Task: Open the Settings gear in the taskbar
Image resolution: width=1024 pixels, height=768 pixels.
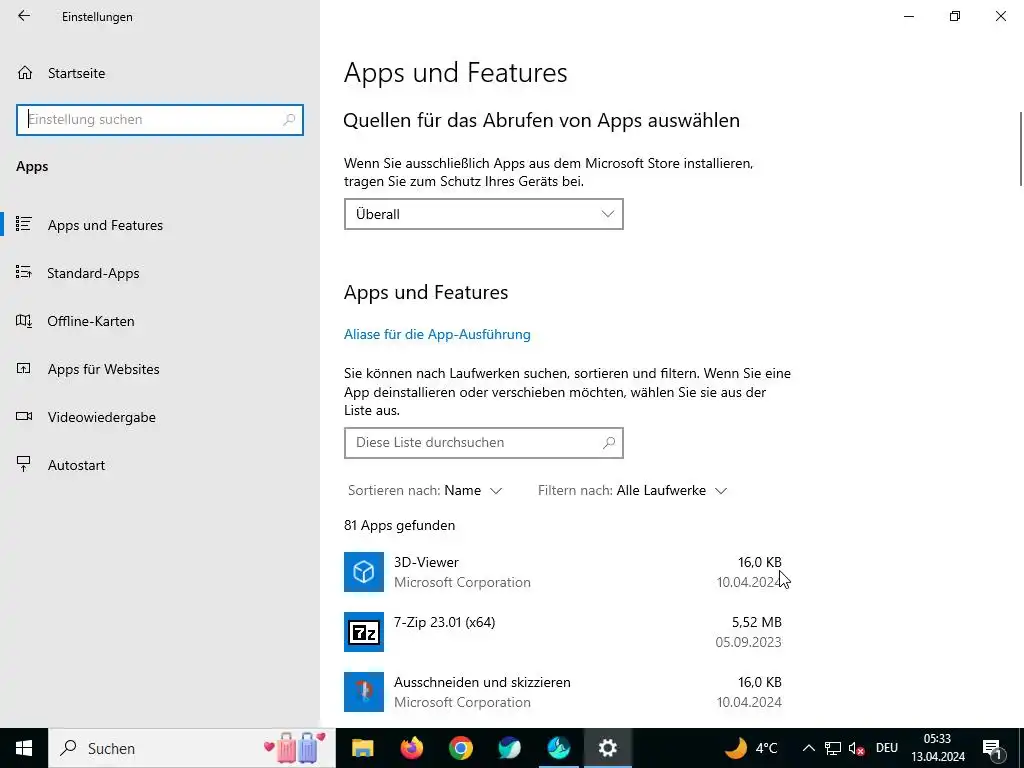Action: click(607, 748)
